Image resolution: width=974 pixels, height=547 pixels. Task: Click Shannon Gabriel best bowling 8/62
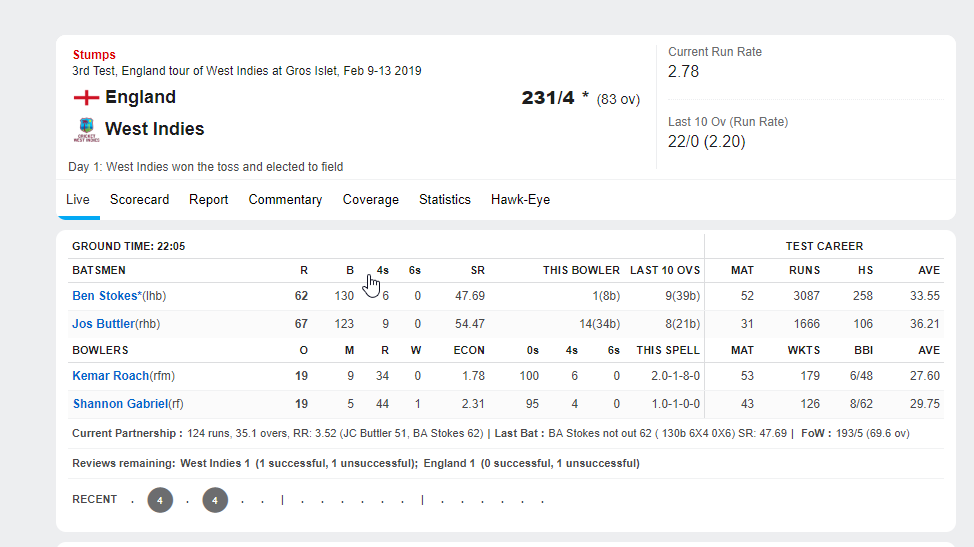[x=861, y=404]
